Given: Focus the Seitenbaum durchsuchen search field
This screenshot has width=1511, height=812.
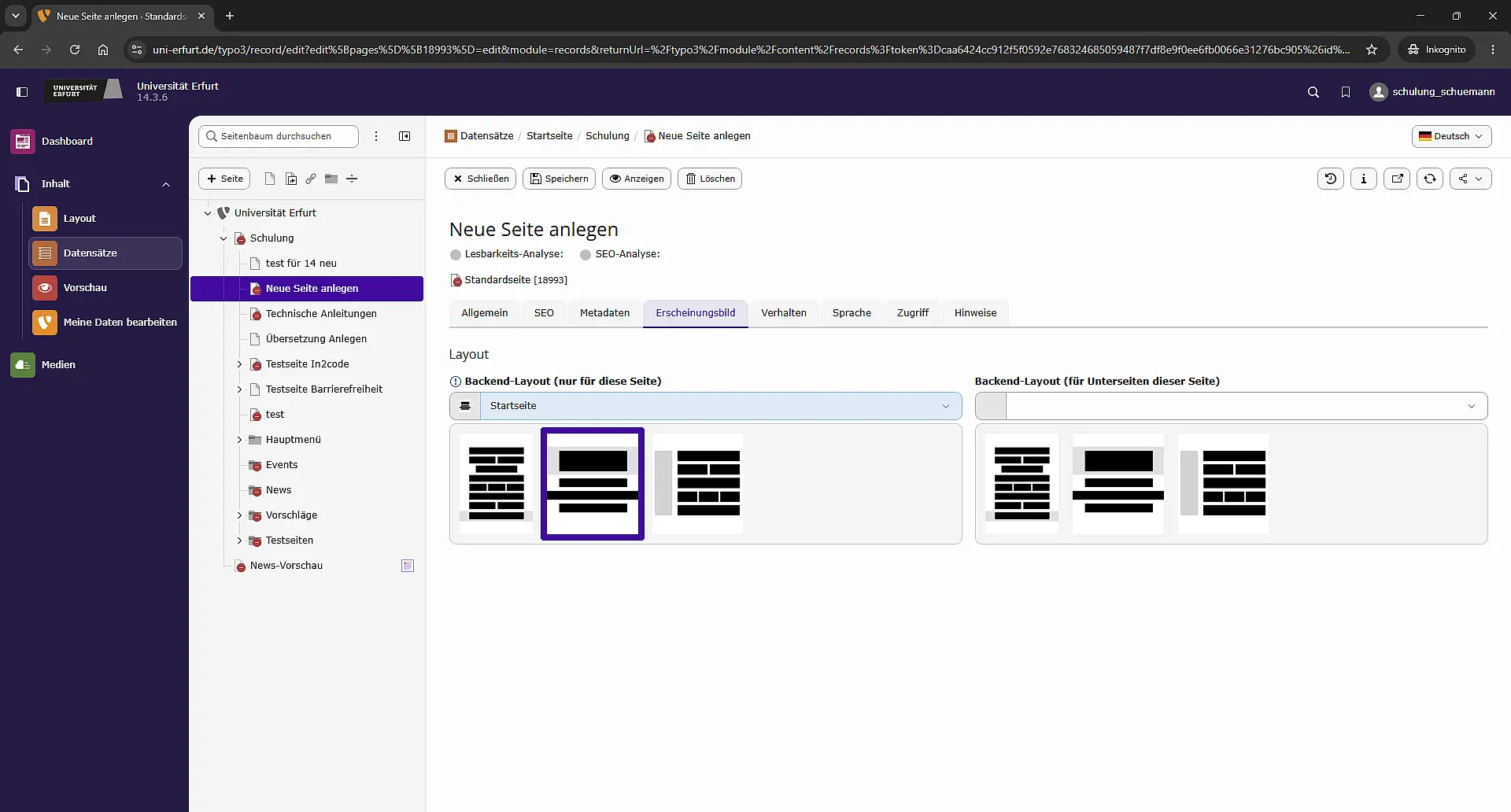Looking at the screenshot, I should click(279, 136).
